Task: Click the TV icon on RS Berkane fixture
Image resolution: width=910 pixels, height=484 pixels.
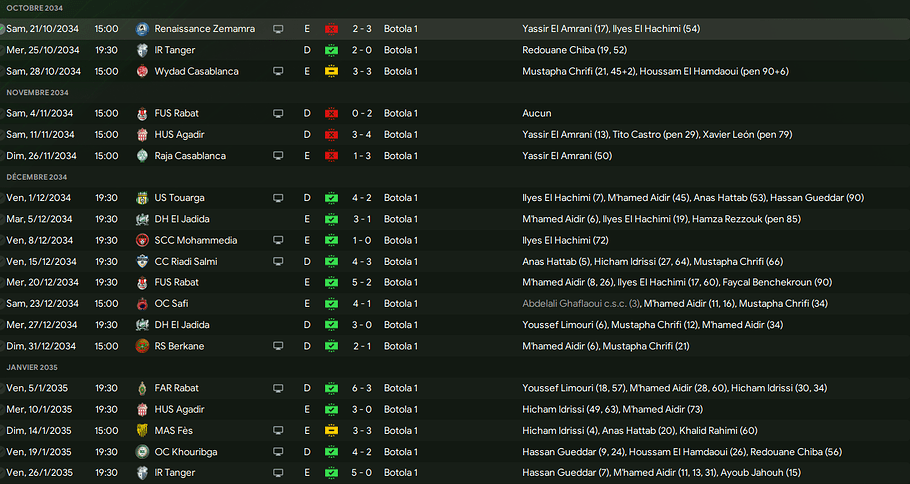Action: [278, 346]
